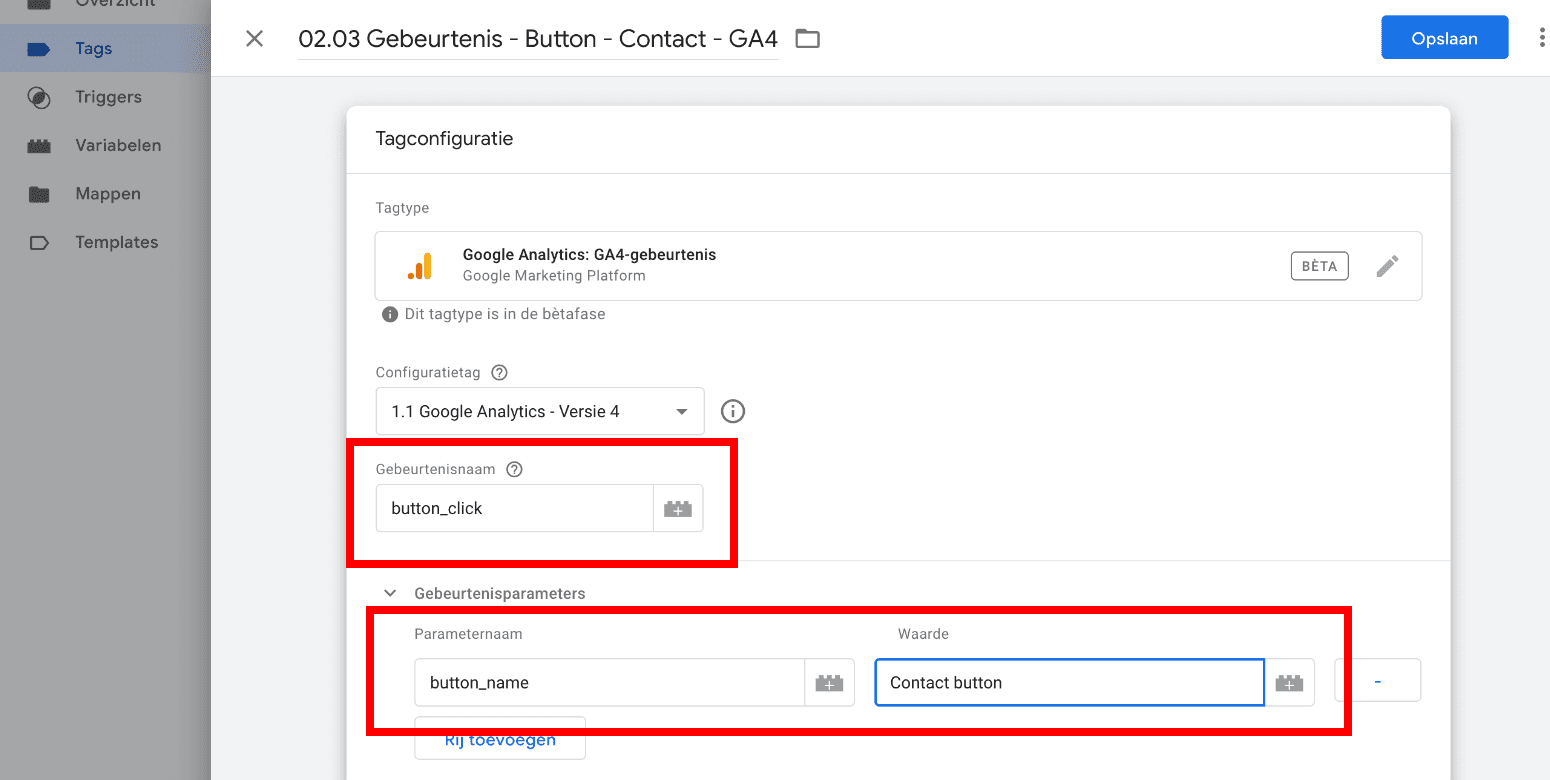Click the Variabelen brick icon in sidebar
The width and height of the screenshot is (1550, 780).
38,146
